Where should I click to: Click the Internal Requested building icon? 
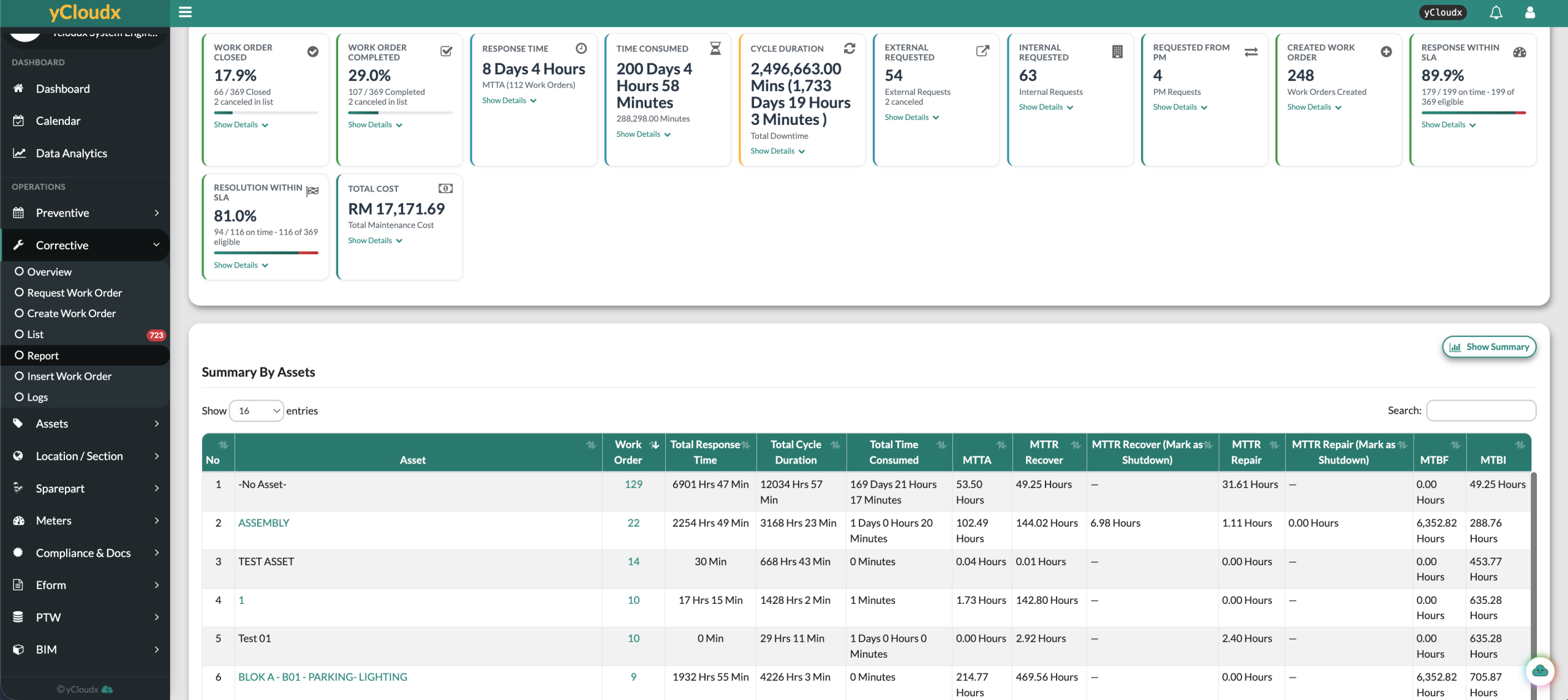(x=1117, y=52)
